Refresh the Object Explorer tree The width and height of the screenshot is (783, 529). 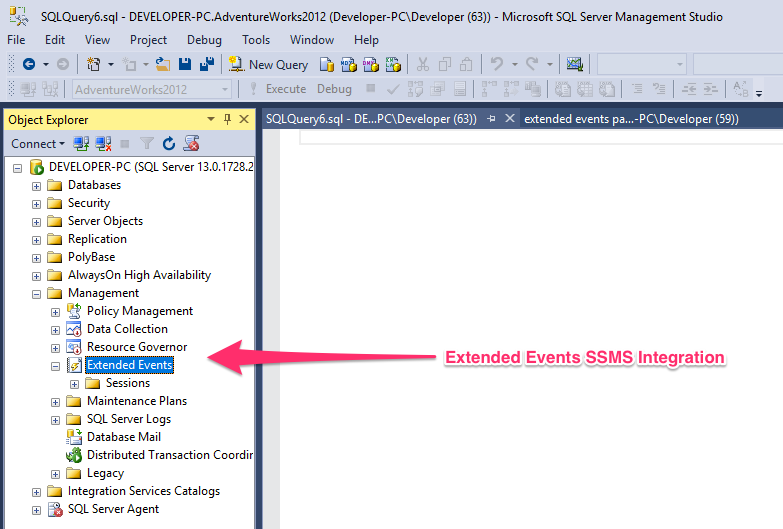point(169,144)
